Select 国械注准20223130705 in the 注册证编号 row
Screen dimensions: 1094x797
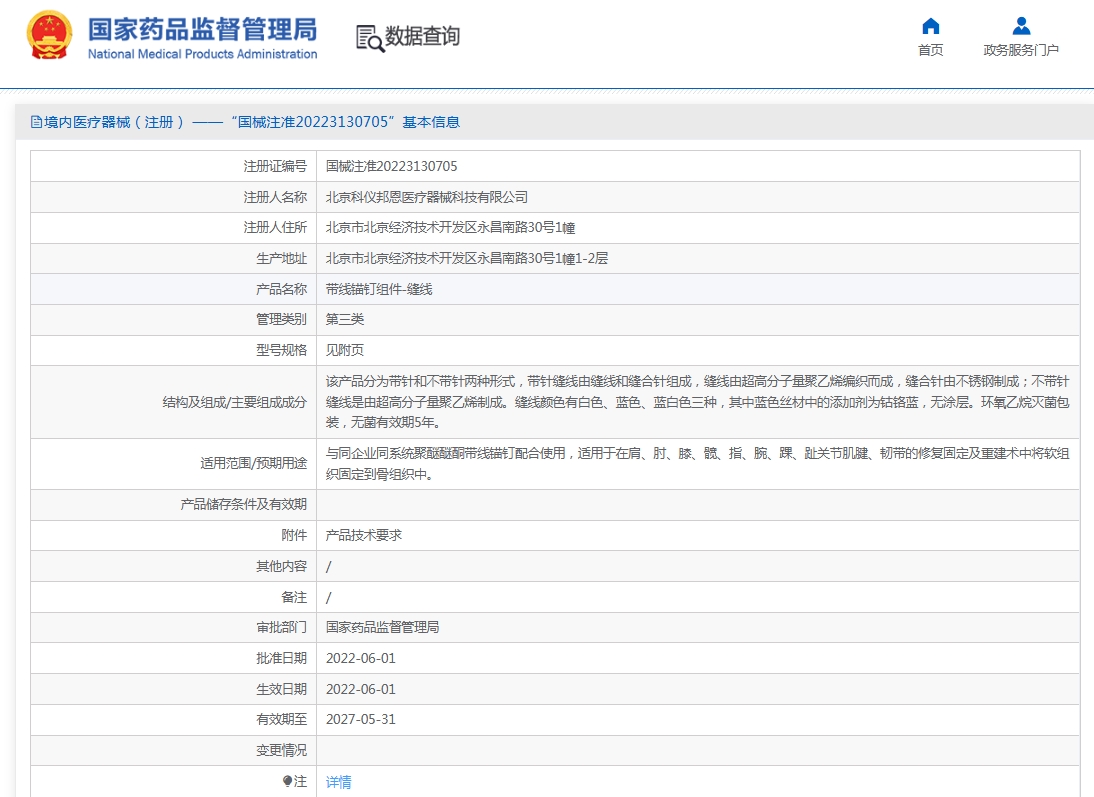point(391,166)
